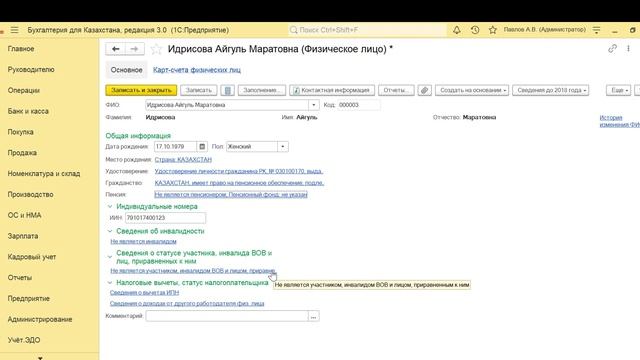Expand Сведения до 2018 года dropdown
640x360 pixels.
pos(551,90)
